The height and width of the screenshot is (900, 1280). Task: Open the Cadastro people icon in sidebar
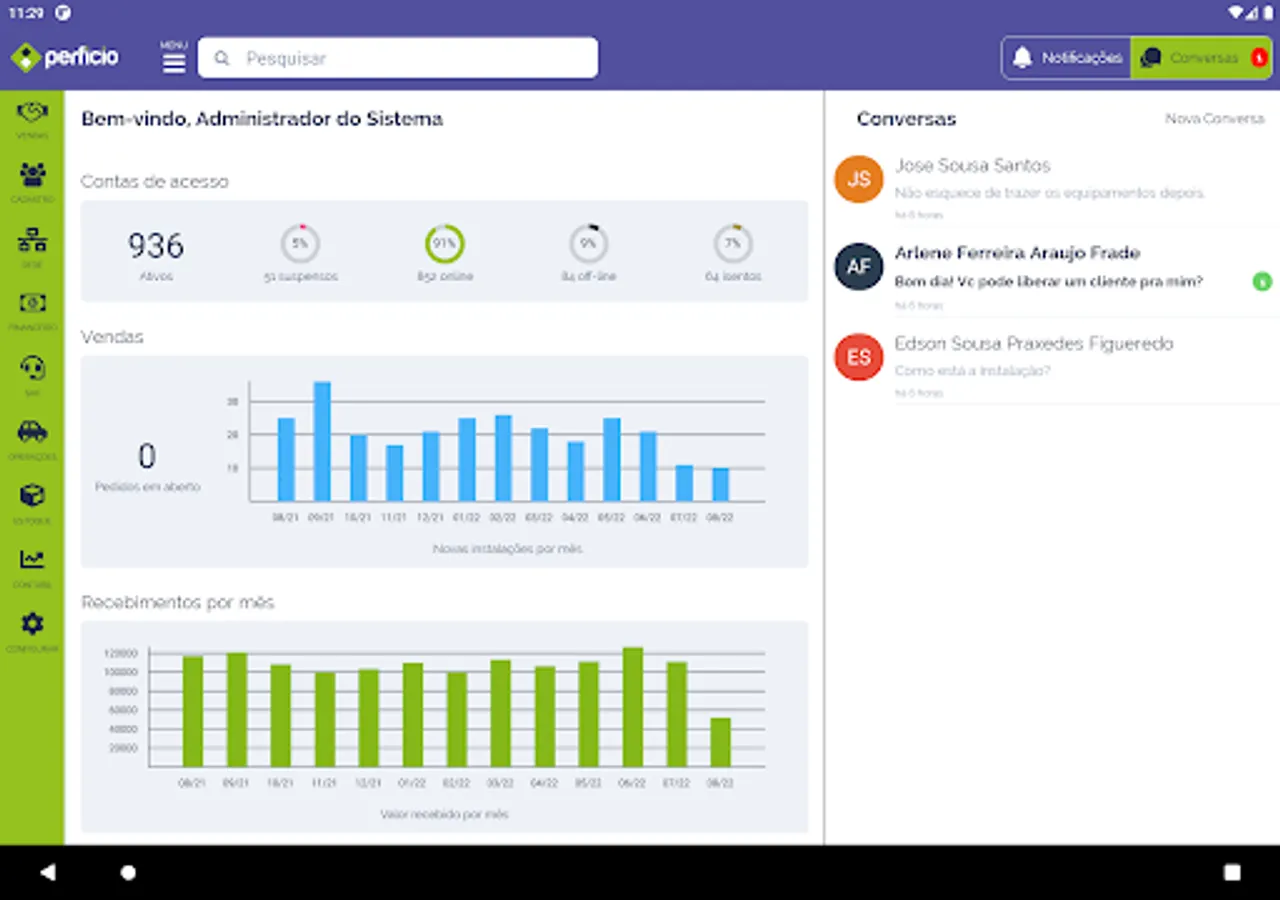point(32,182)
